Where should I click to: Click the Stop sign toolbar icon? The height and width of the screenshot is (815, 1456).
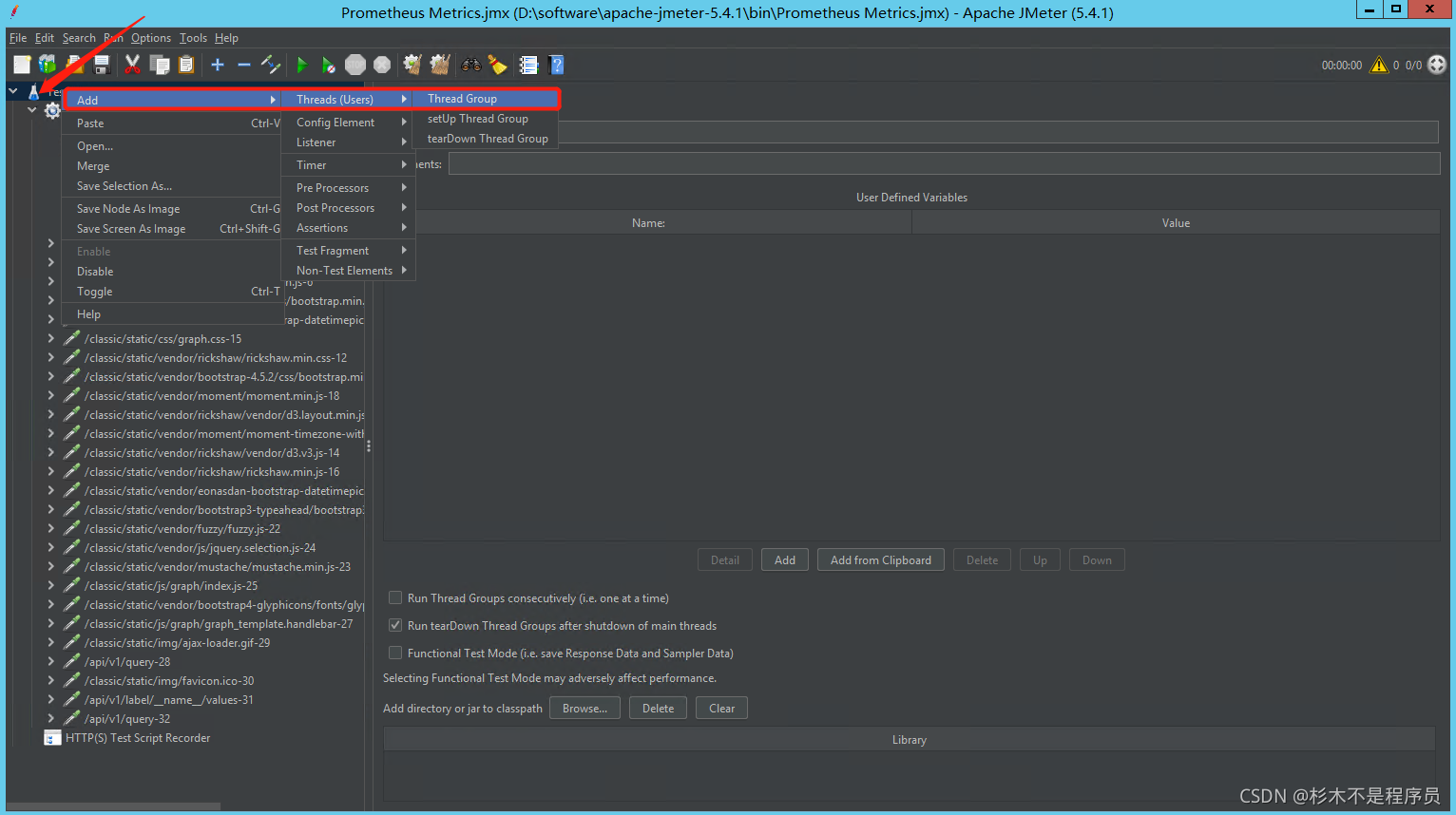(355, 65)
